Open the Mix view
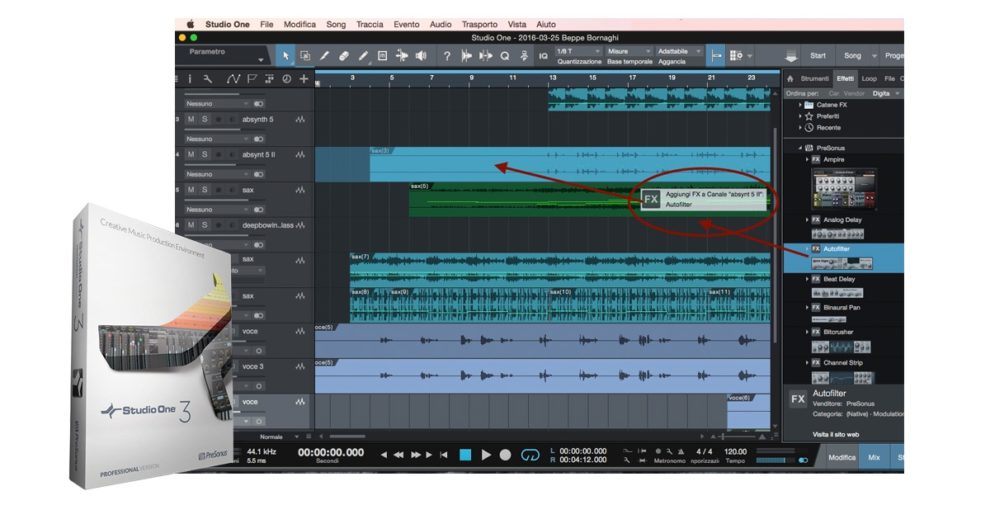Viewport: 990px width, 519px height. point(873,457)
